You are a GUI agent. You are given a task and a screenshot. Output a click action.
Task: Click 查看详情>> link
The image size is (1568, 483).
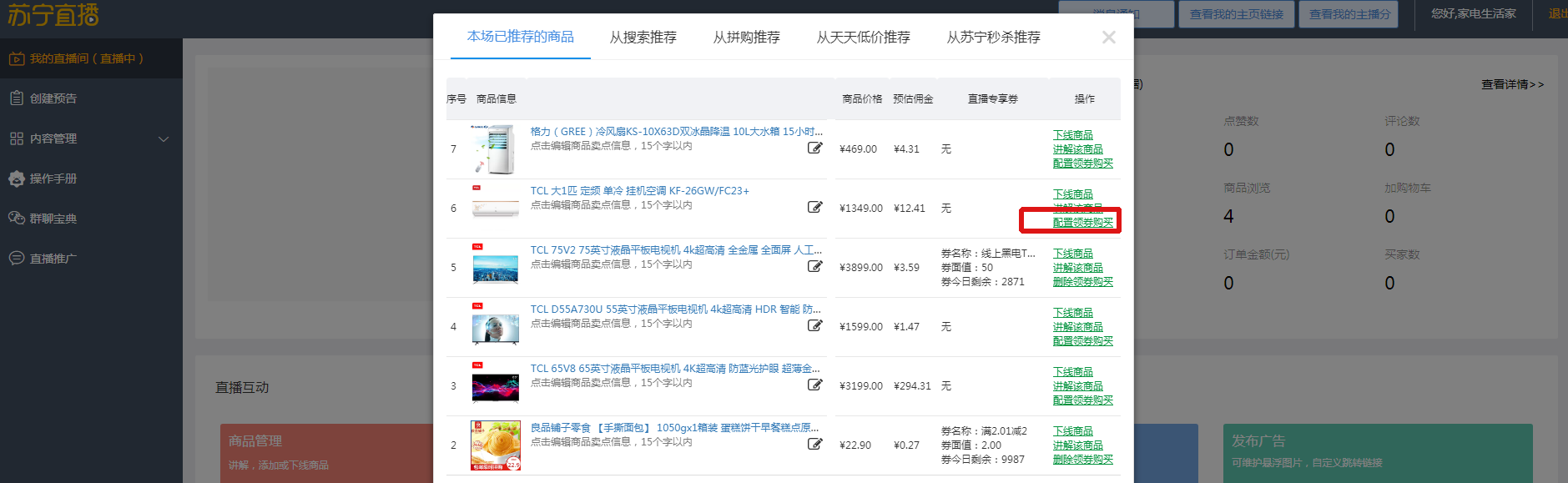coord(1512,84)
